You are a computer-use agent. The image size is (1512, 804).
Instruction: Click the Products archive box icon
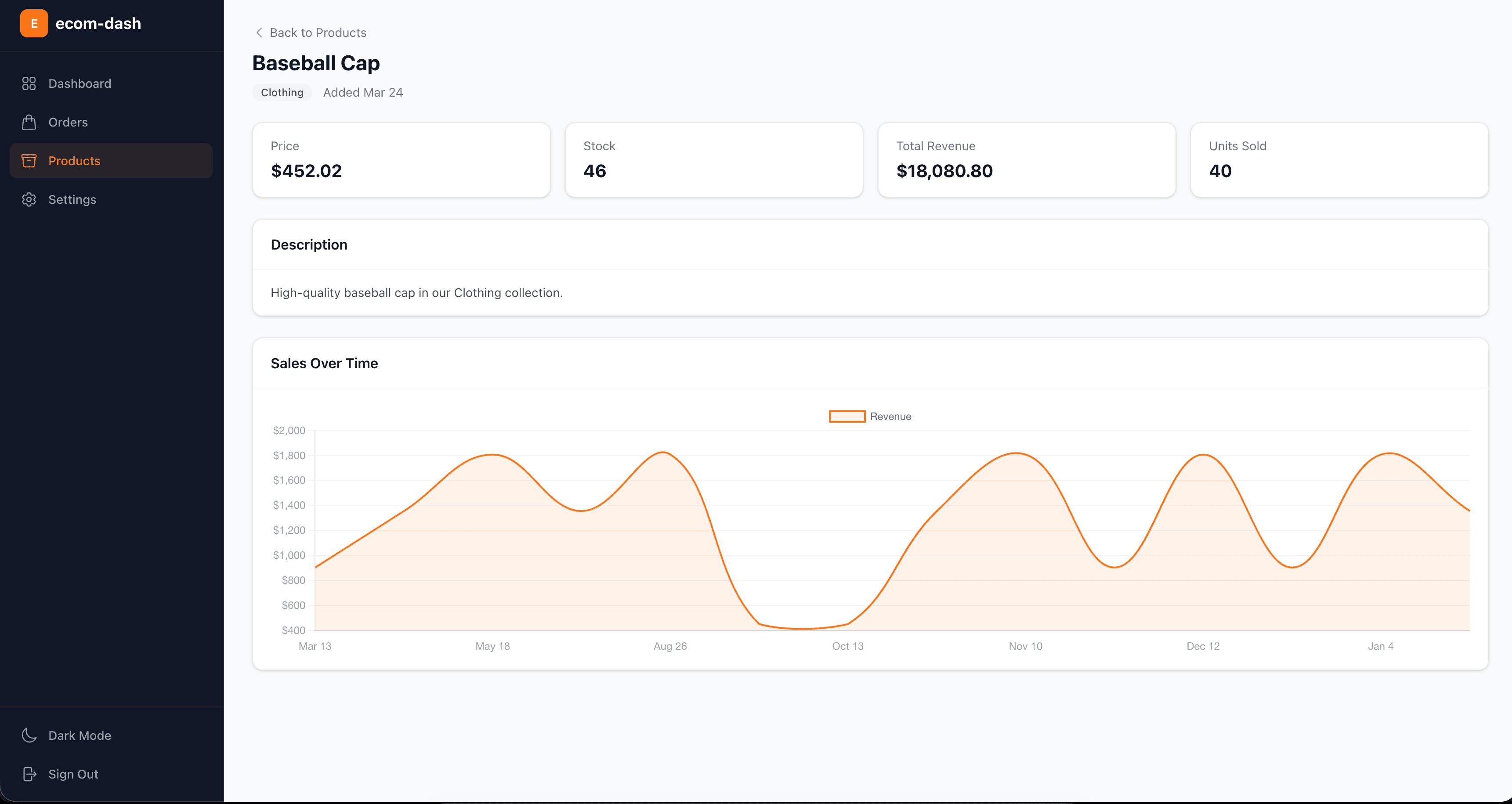click(x=29, y=161)
